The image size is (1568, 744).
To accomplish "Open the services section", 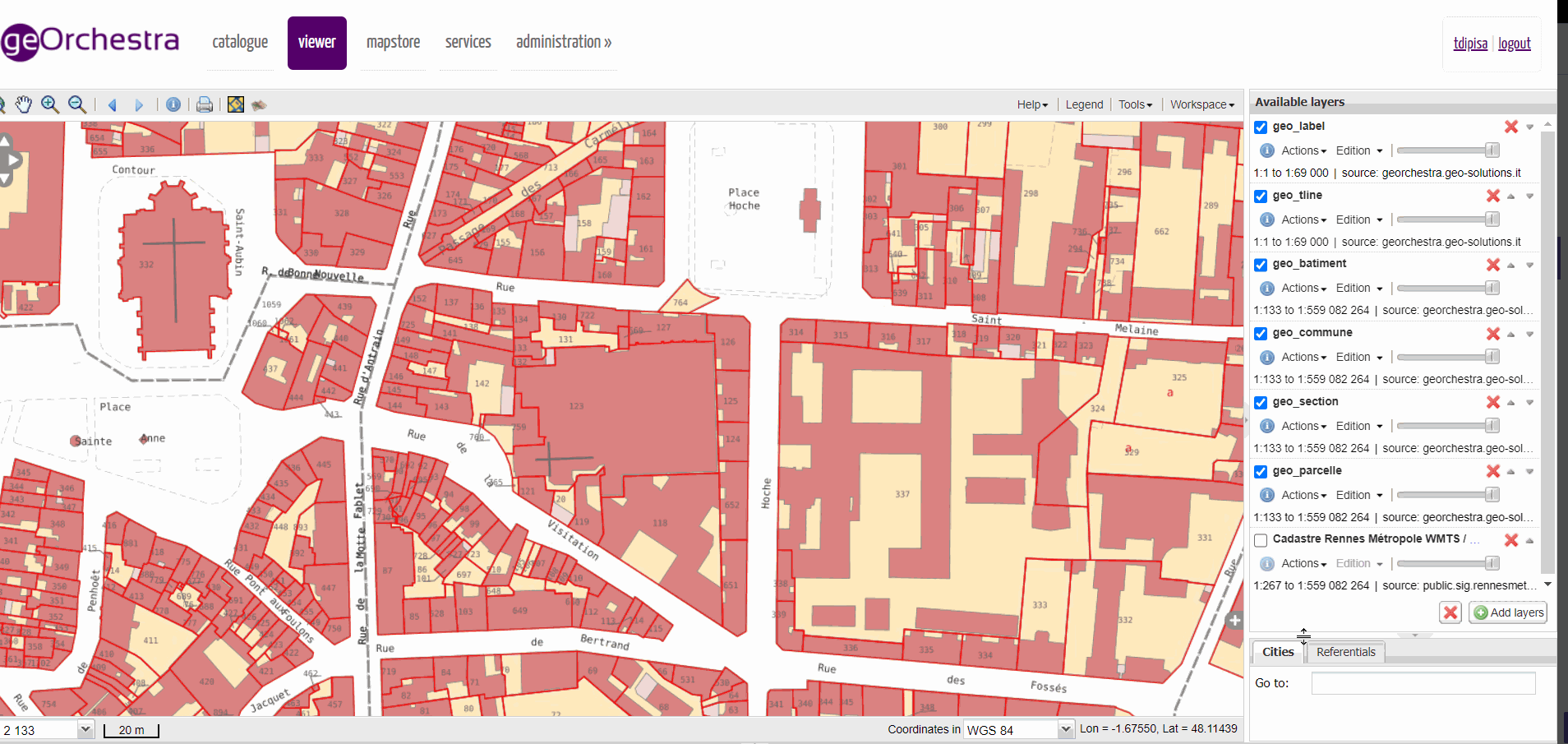I will (468, 42).
